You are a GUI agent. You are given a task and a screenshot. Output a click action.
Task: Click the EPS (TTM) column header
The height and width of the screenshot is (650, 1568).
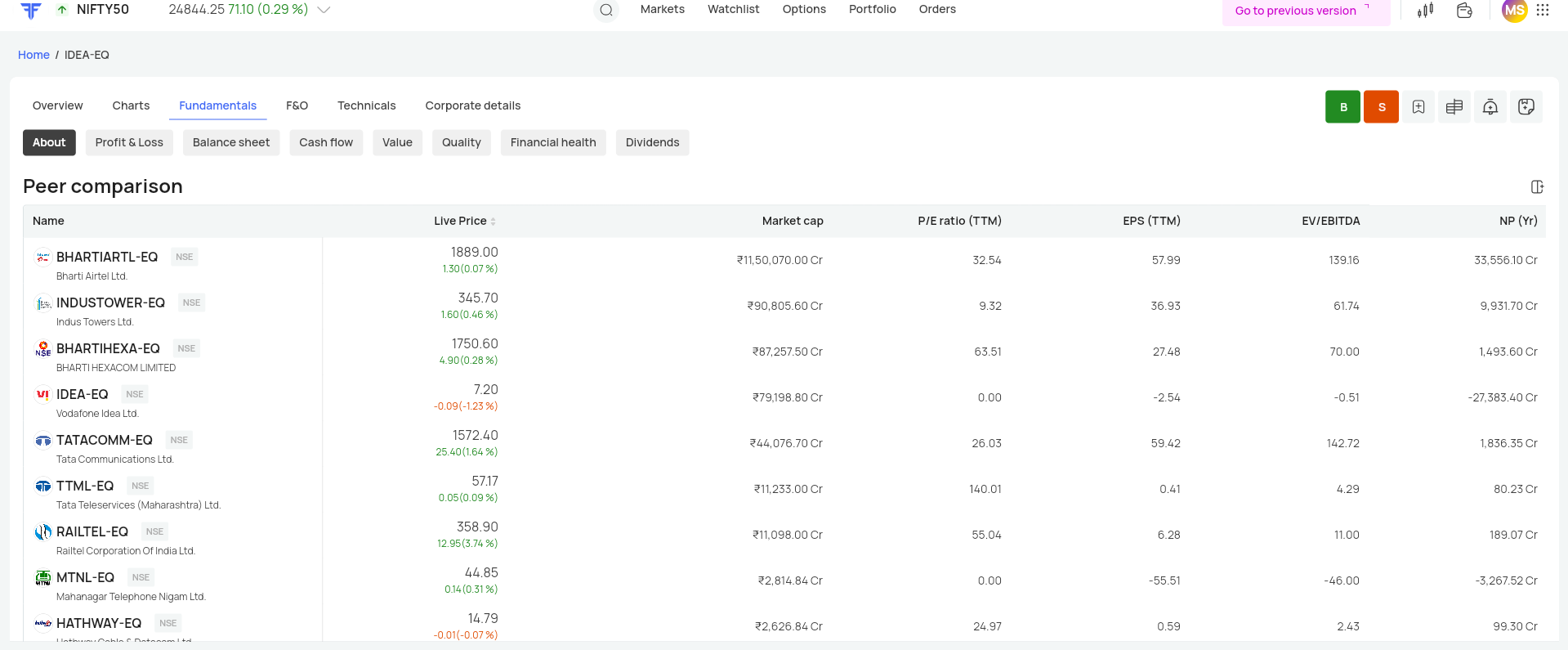[1151, 221]
